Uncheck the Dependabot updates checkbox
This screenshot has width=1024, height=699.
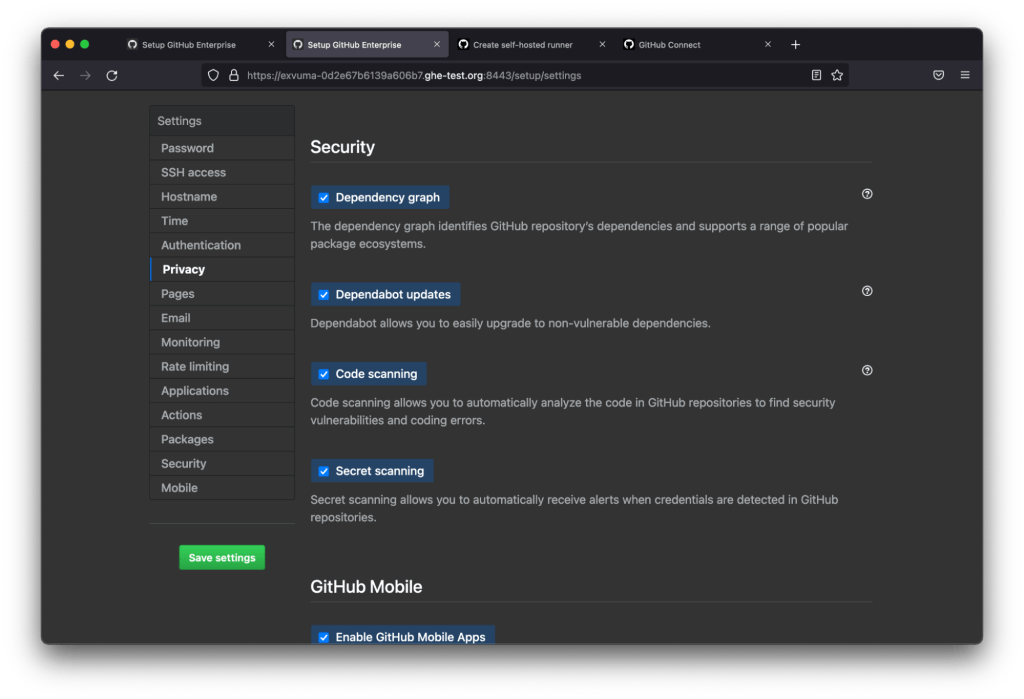(x=324, y=295)
